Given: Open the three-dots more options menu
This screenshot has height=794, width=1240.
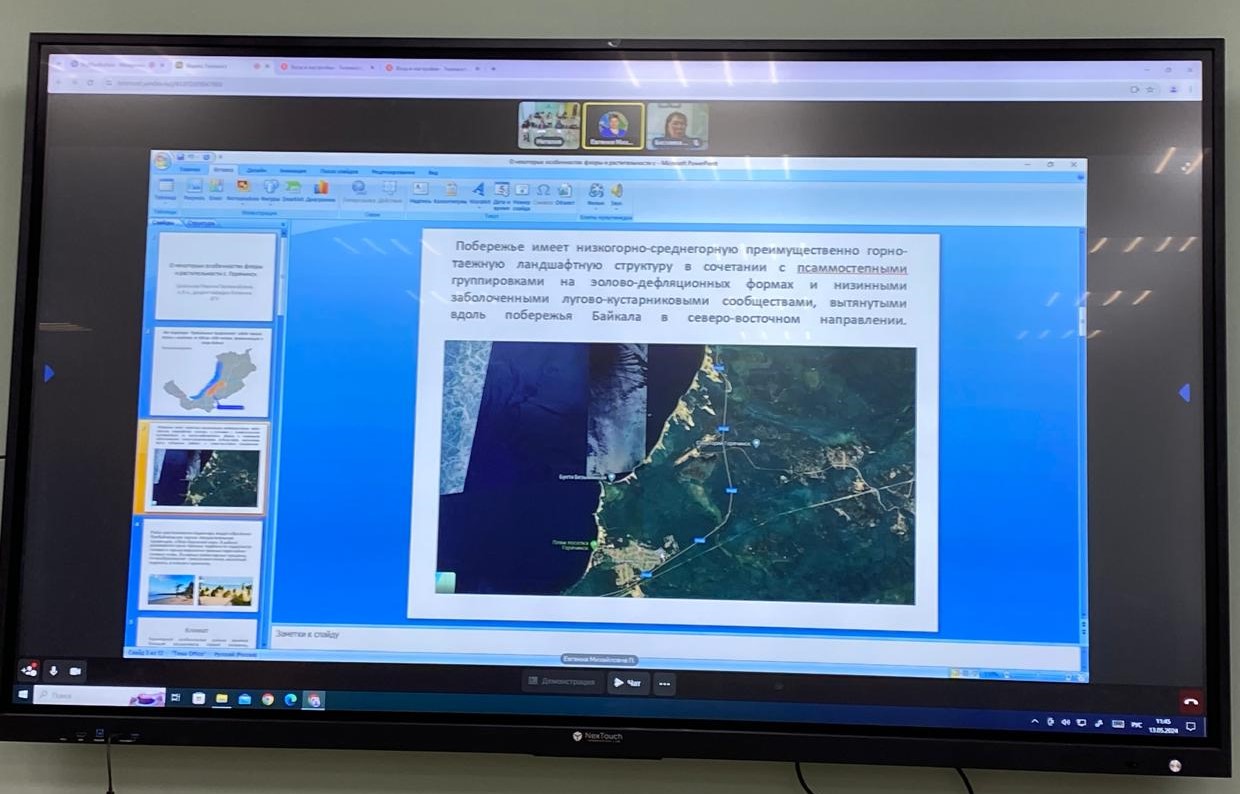Looking at the screenshot, I should point(664,684).
